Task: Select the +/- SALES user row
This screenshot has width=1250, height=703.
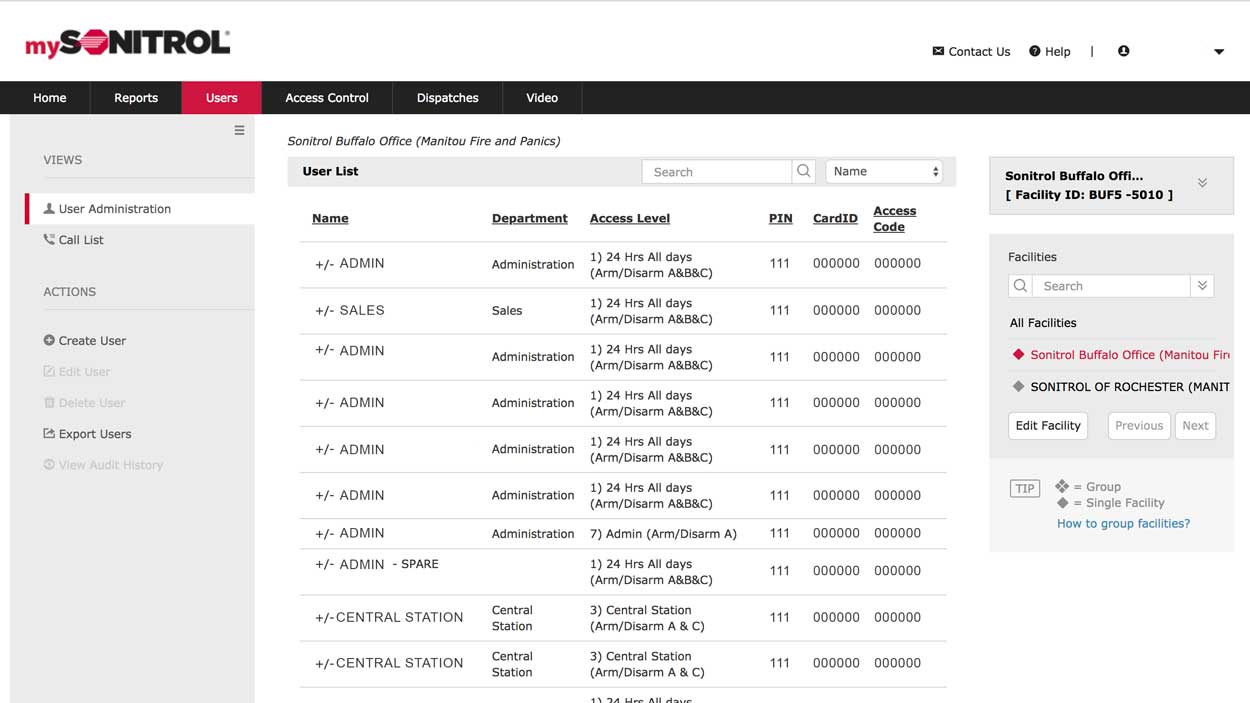Action: coord(623,311)
